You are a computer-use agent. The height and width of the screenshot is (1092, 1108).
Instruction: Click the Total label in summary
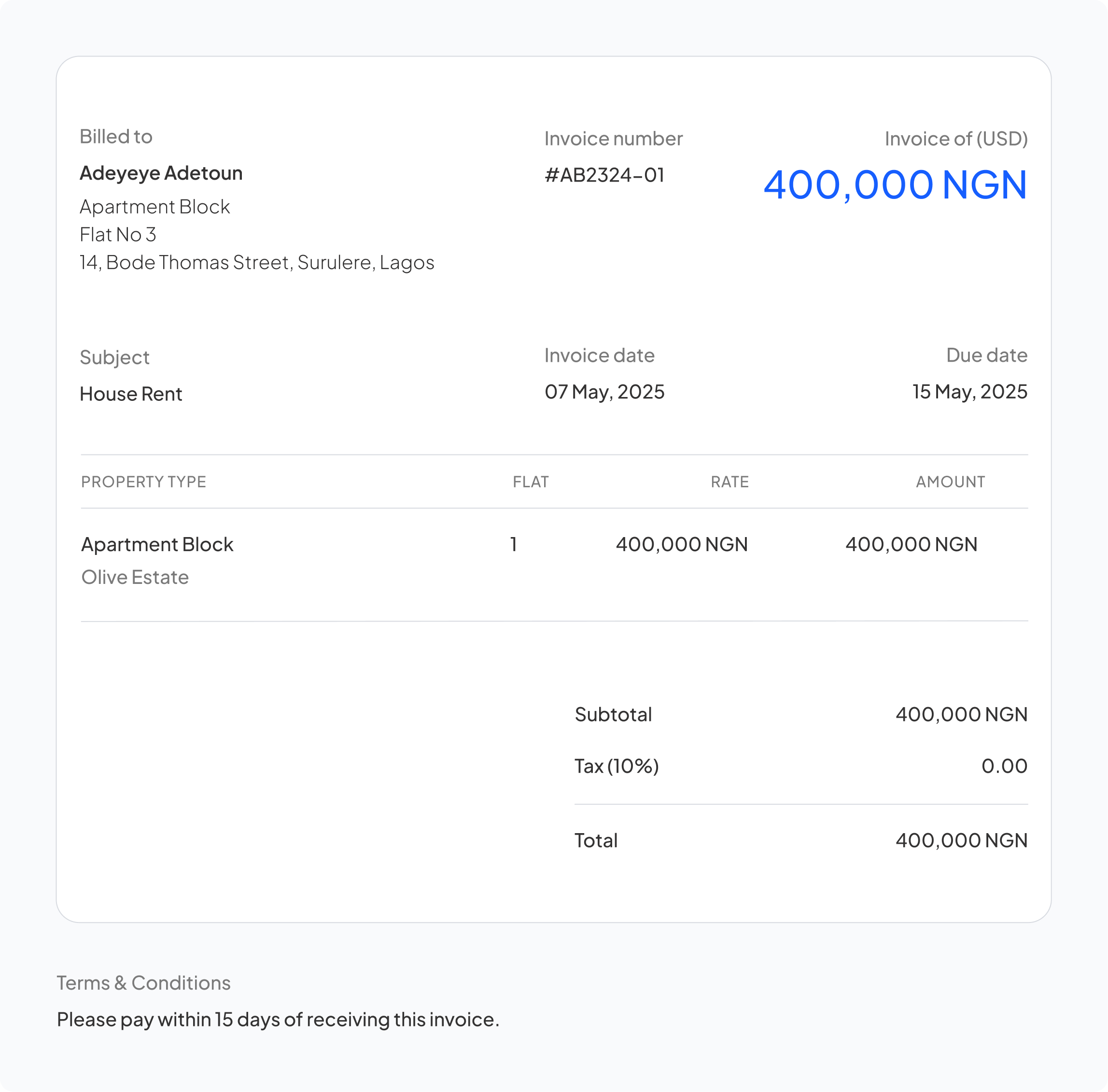click(x=596, y=841)
